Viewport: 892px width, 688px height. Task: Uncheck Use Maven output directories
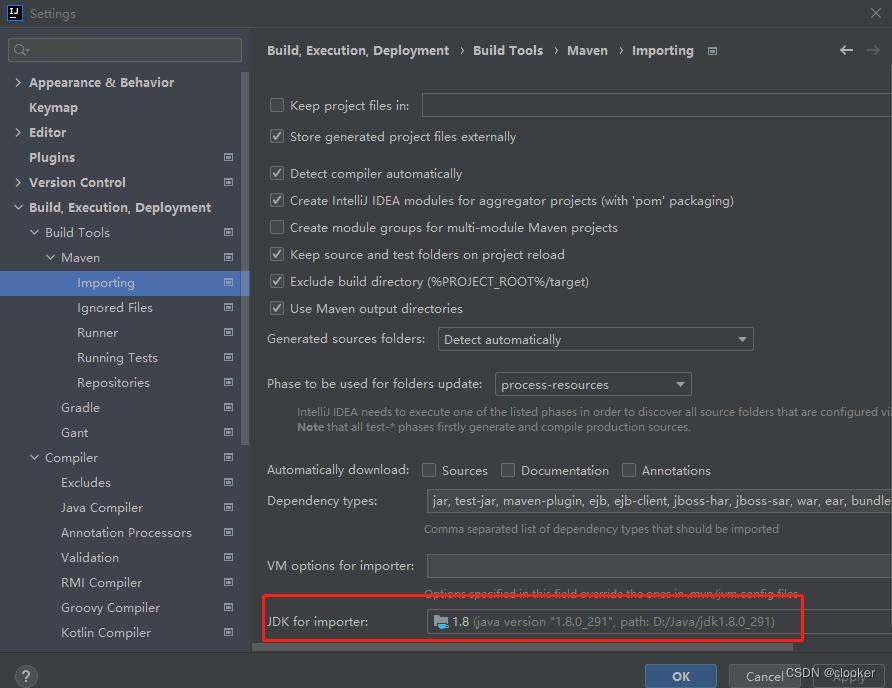[277, 308]
